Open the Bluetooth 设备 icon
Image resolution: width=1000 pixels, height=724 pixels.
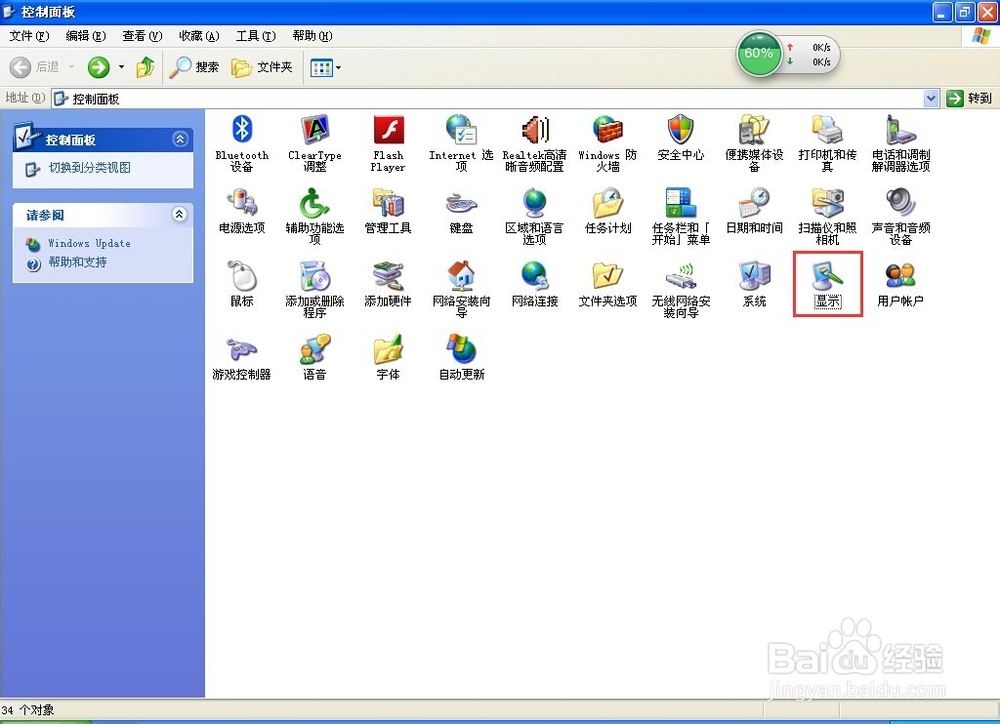coord(242,143)
